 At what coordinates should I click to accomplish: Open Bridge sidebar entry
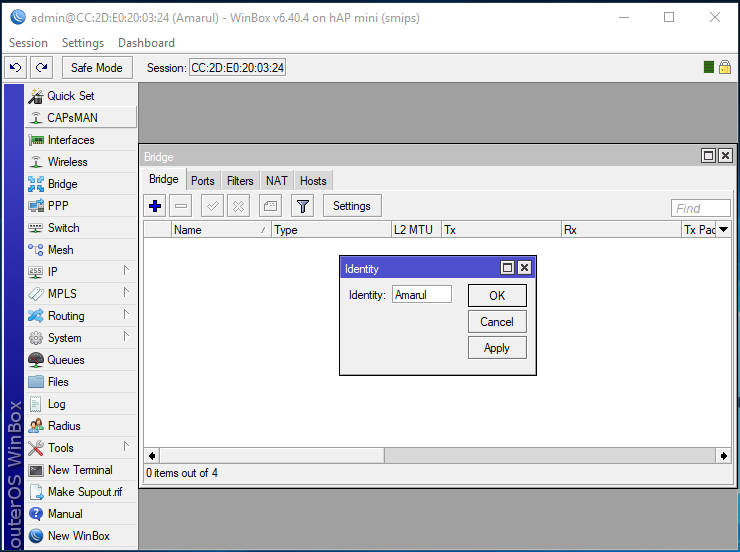[81, 184]
